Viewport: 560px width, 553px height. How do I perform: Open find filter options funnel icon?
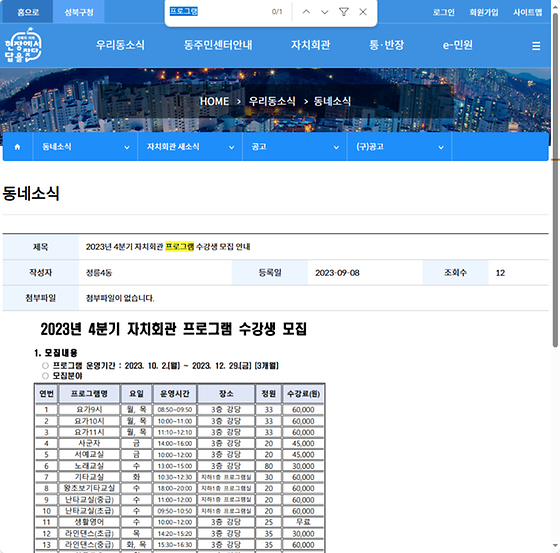click(344, 12)
